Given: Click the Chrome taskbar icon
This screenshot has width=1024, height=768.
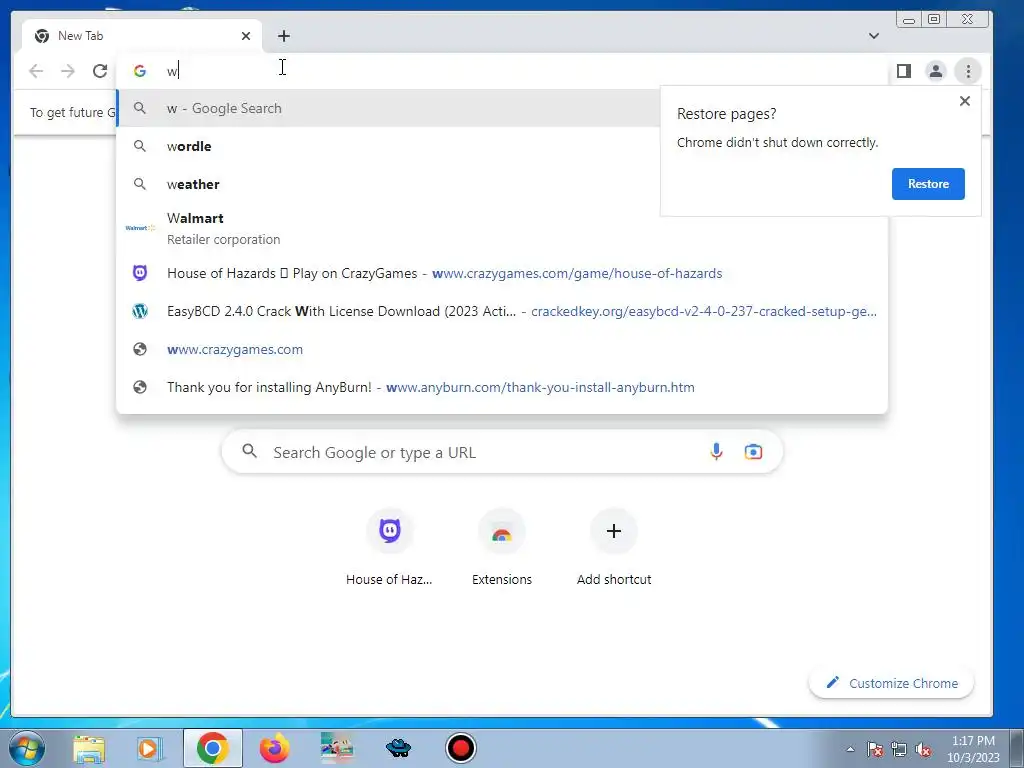Looking at the screenshot, I should (x=213, y=748).
